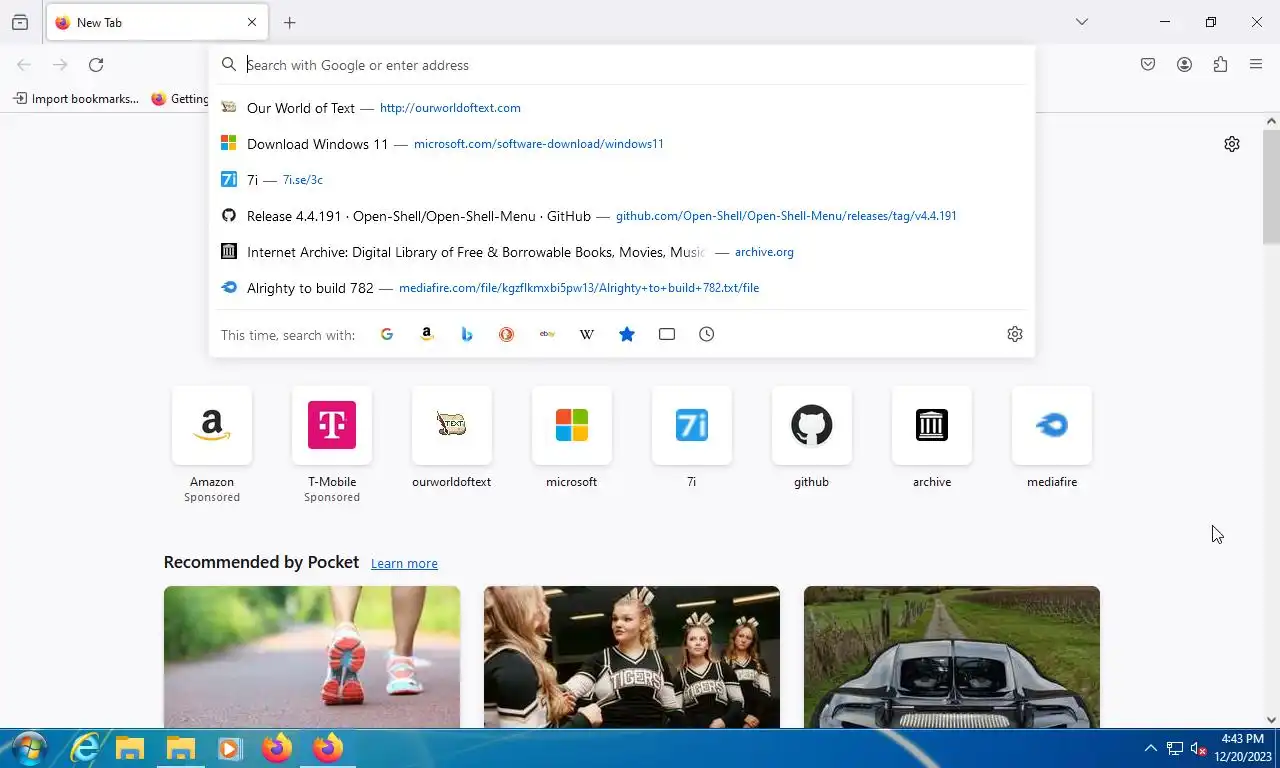
Task: Search this time with Google icon
Action: 387,334
